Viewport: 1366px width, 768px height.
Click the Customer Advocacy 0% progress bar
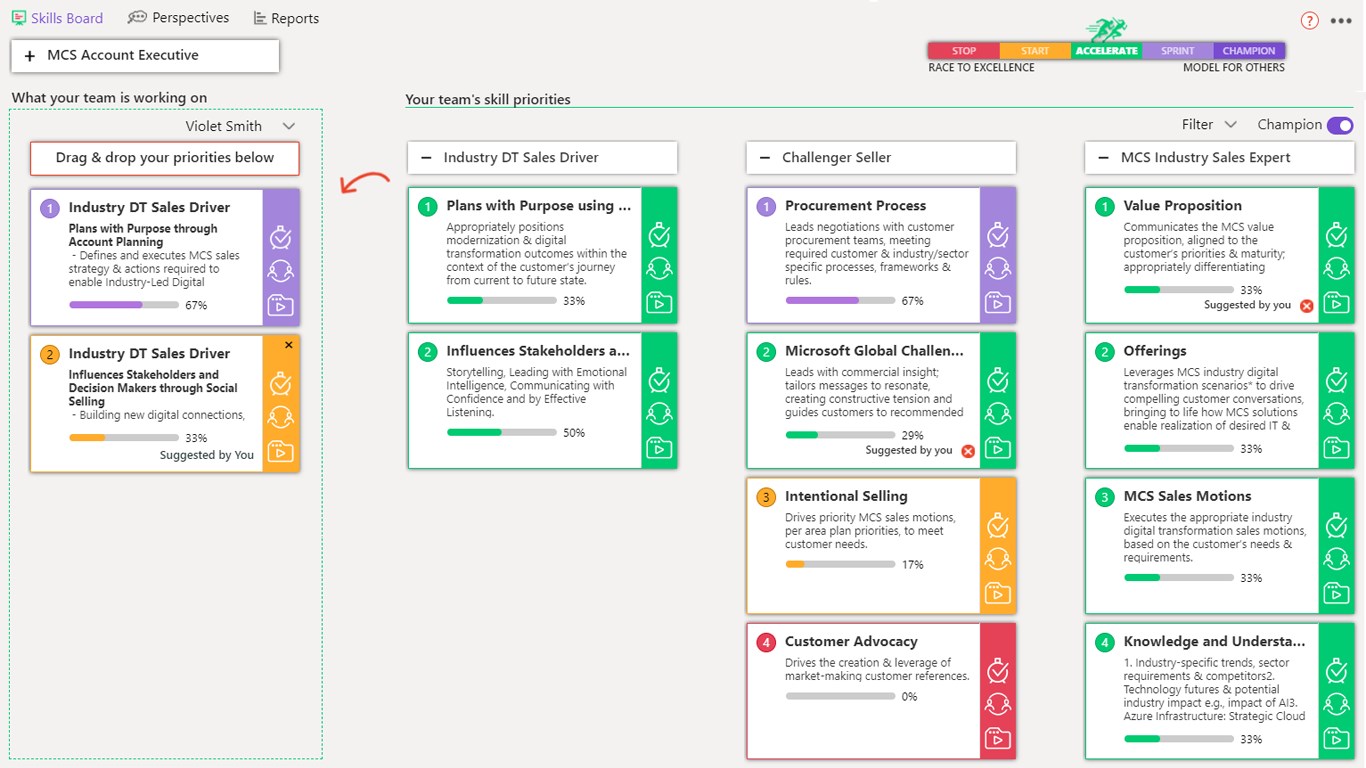[x=840, y=696]
